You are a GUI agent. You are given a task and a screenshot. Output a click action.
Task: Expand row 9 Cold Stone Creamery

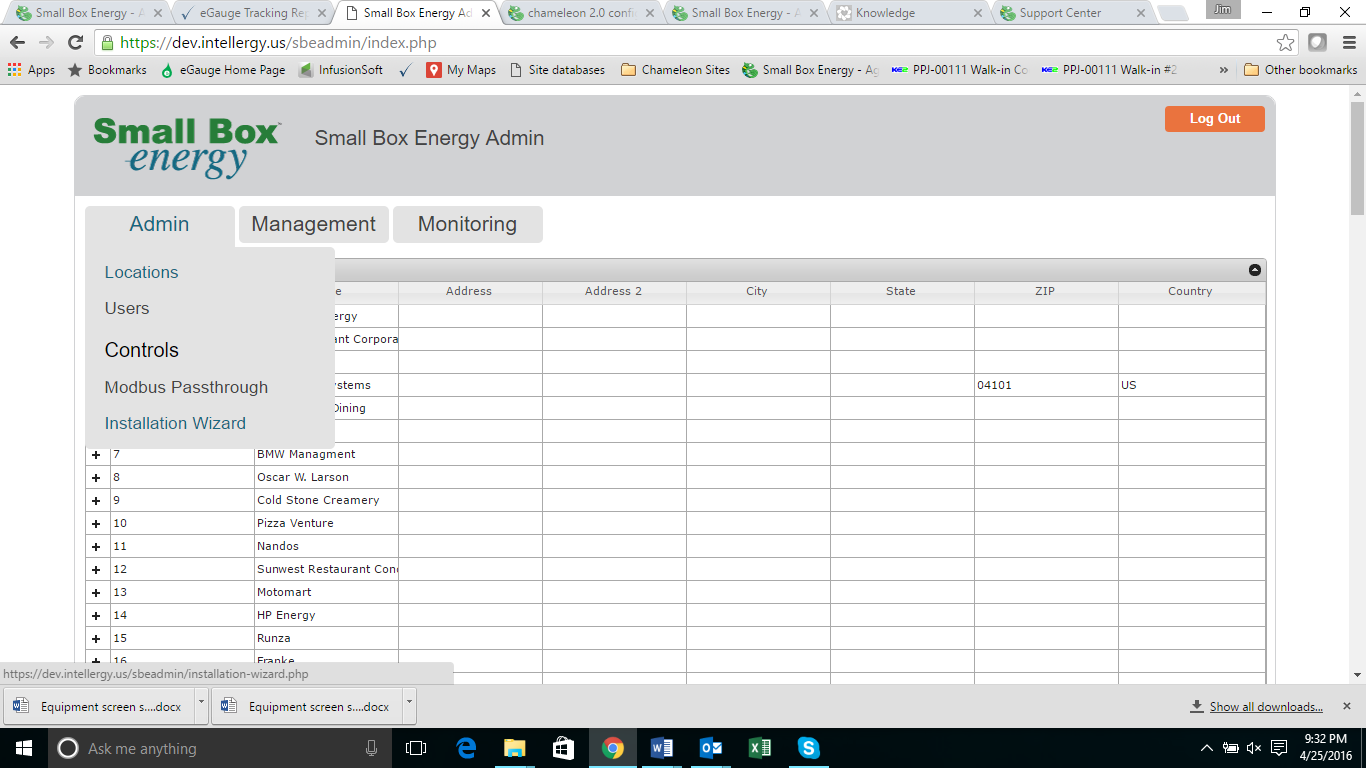[x=96, y=501]
